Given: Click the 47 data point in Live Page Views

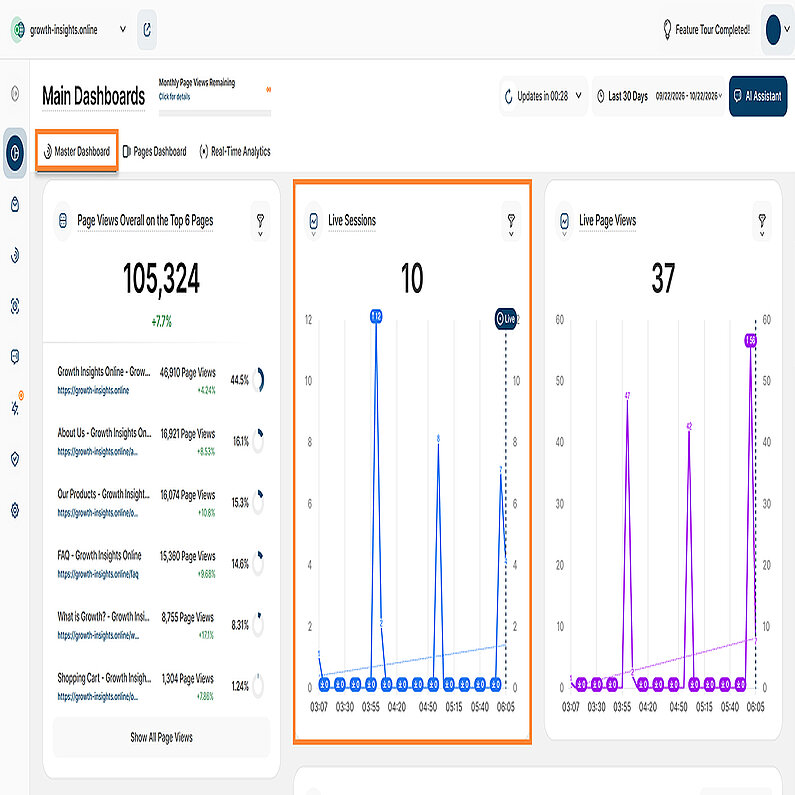Looking at the screenshot, I should point(627,395).
